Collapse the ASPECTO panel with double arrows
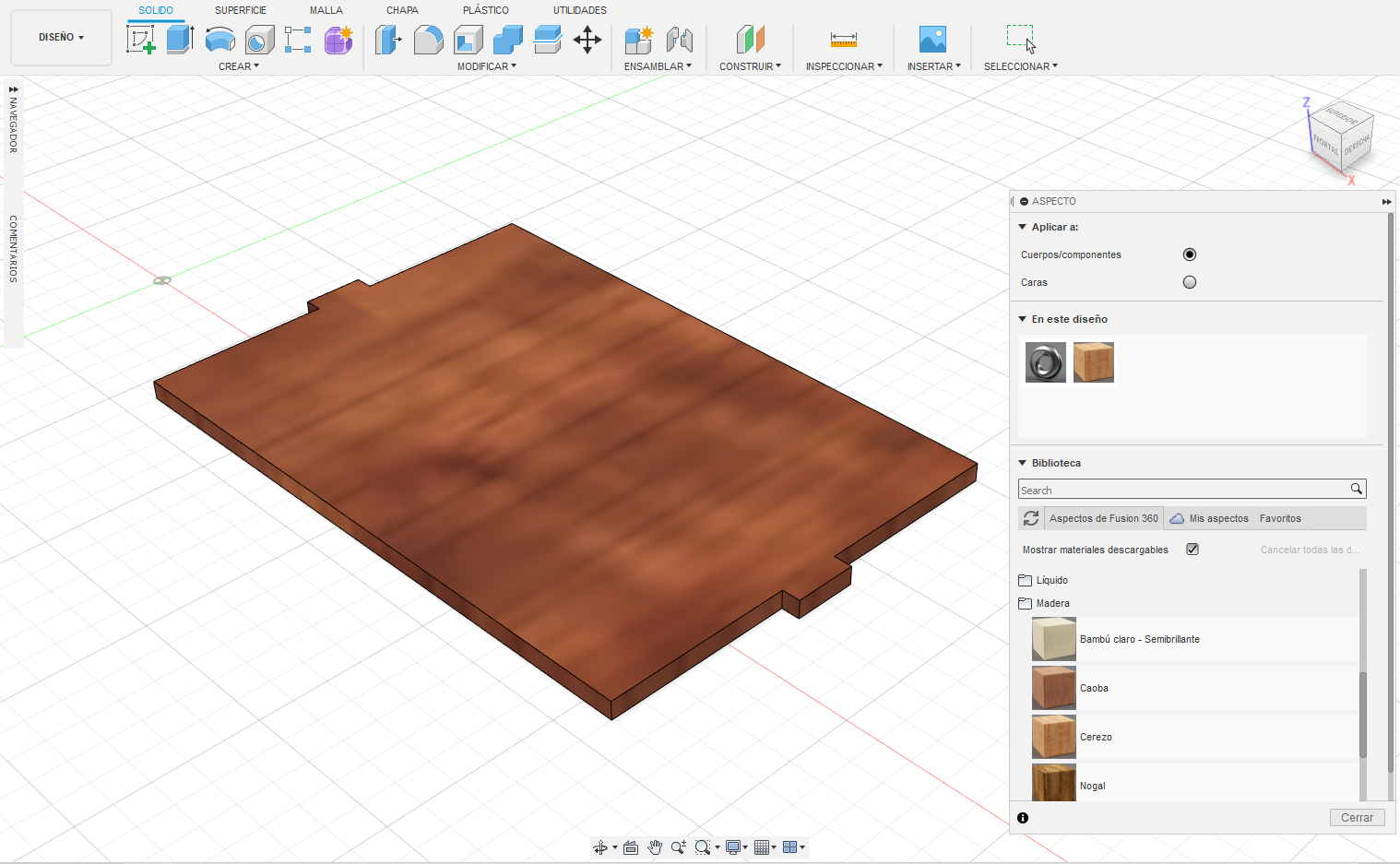The image size is (1400, 864). pyautogui.click(x=1386, y=202)
